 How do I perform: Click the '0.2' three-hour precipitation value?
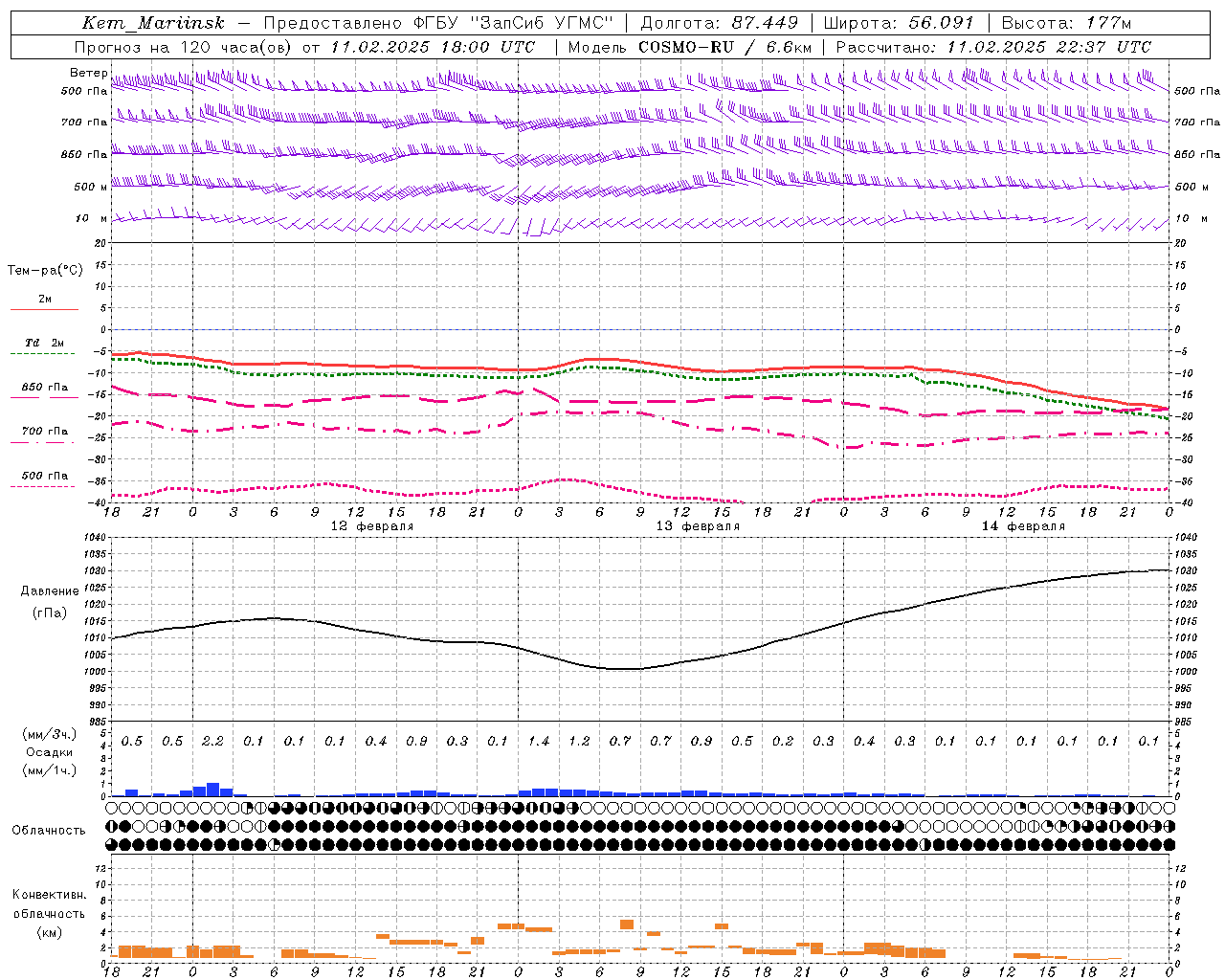click(x=782, y=742)
